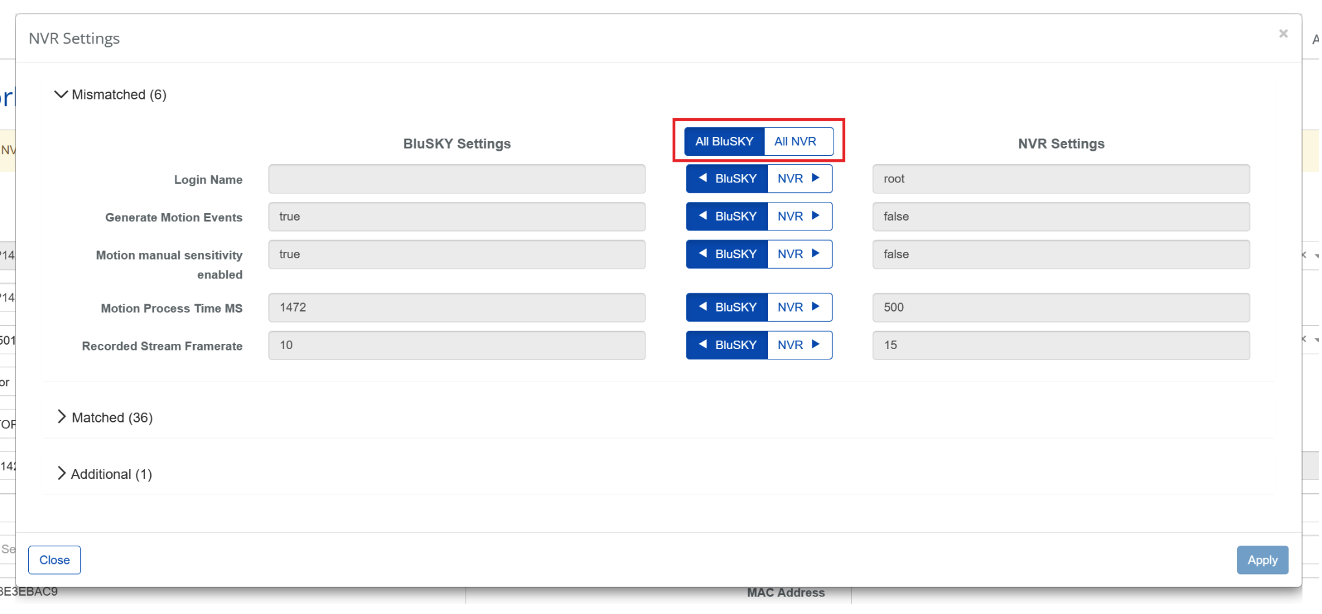Select All BluSKY toggle option
The width and height of the screenshot is (1322, 614).
pos(724,142)
